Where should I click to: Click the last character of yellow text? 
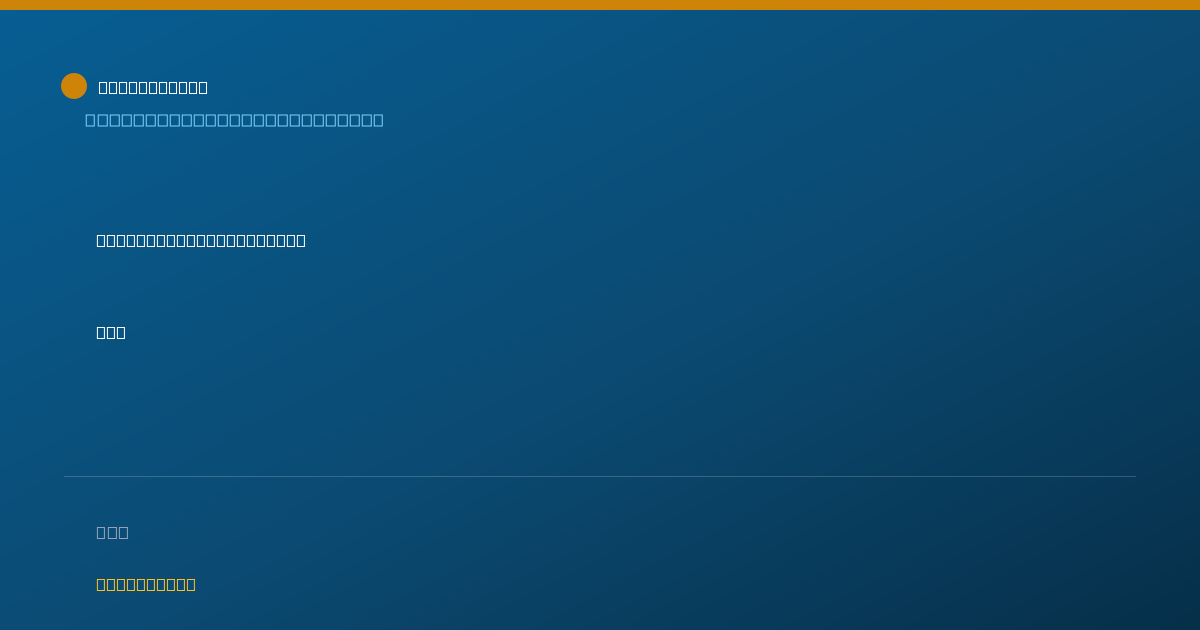[191, 584]
